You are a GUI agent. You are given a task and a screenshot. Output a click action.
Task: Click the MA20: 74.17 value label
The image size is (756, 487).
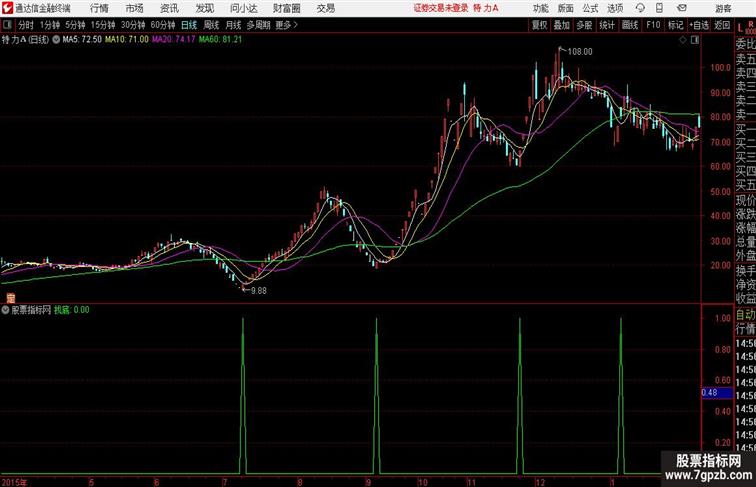pyautogui.click(x=174, y=40)
